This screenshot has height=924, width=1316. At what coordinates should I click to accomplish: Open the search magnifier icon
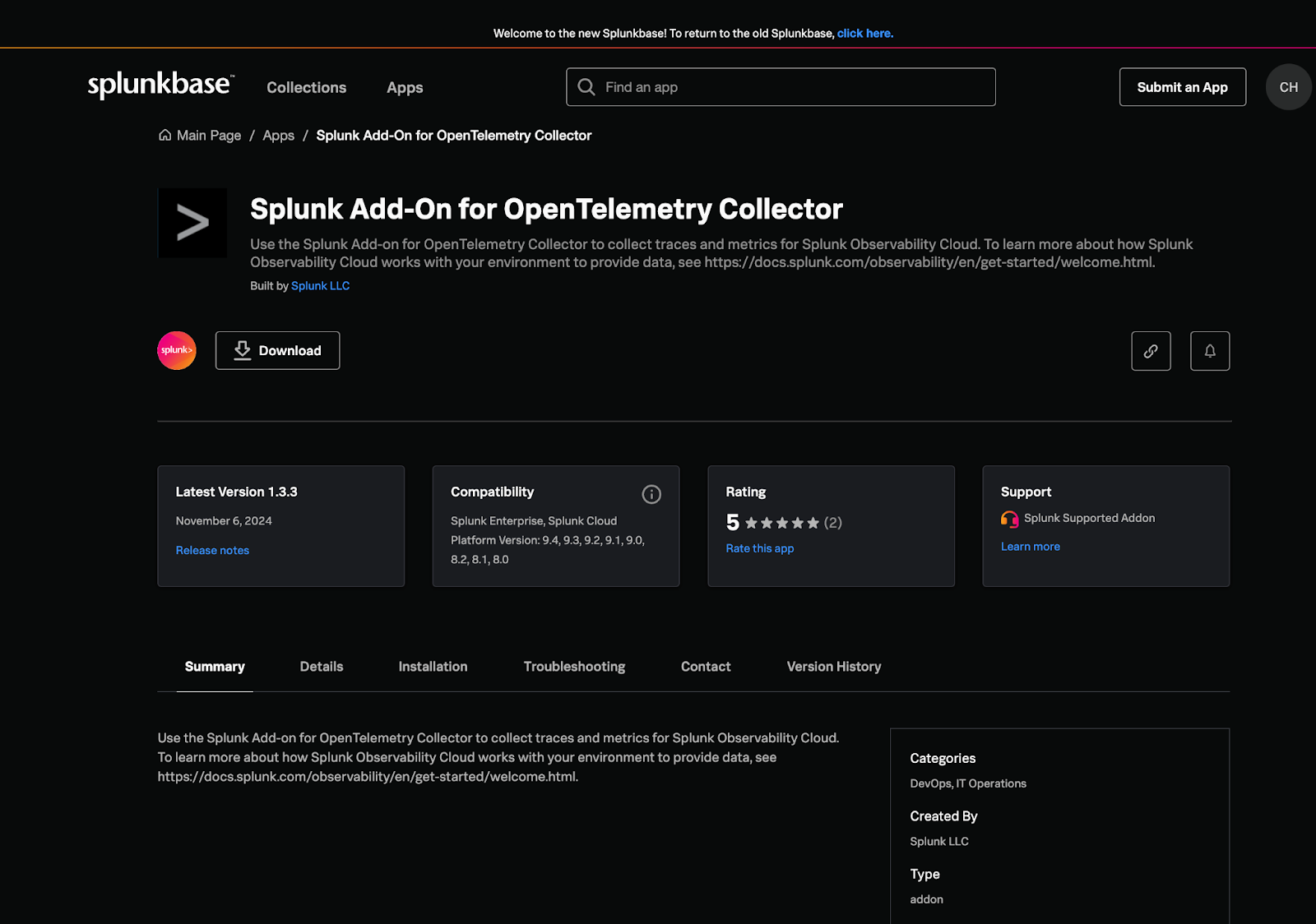pos(586,86)
